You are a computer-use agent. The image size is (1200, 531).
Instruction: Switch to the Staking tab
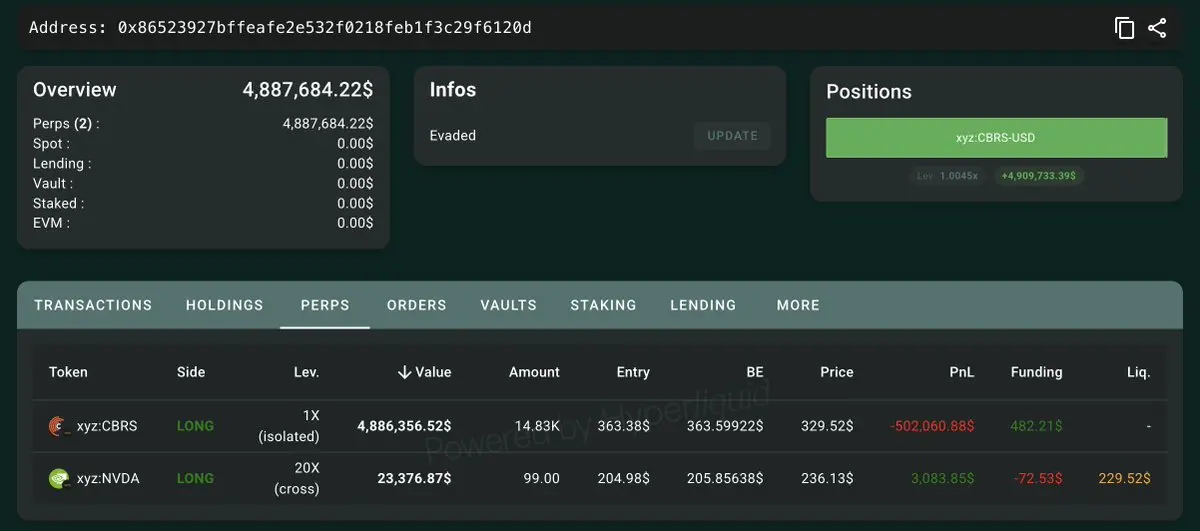pos(603,305)
